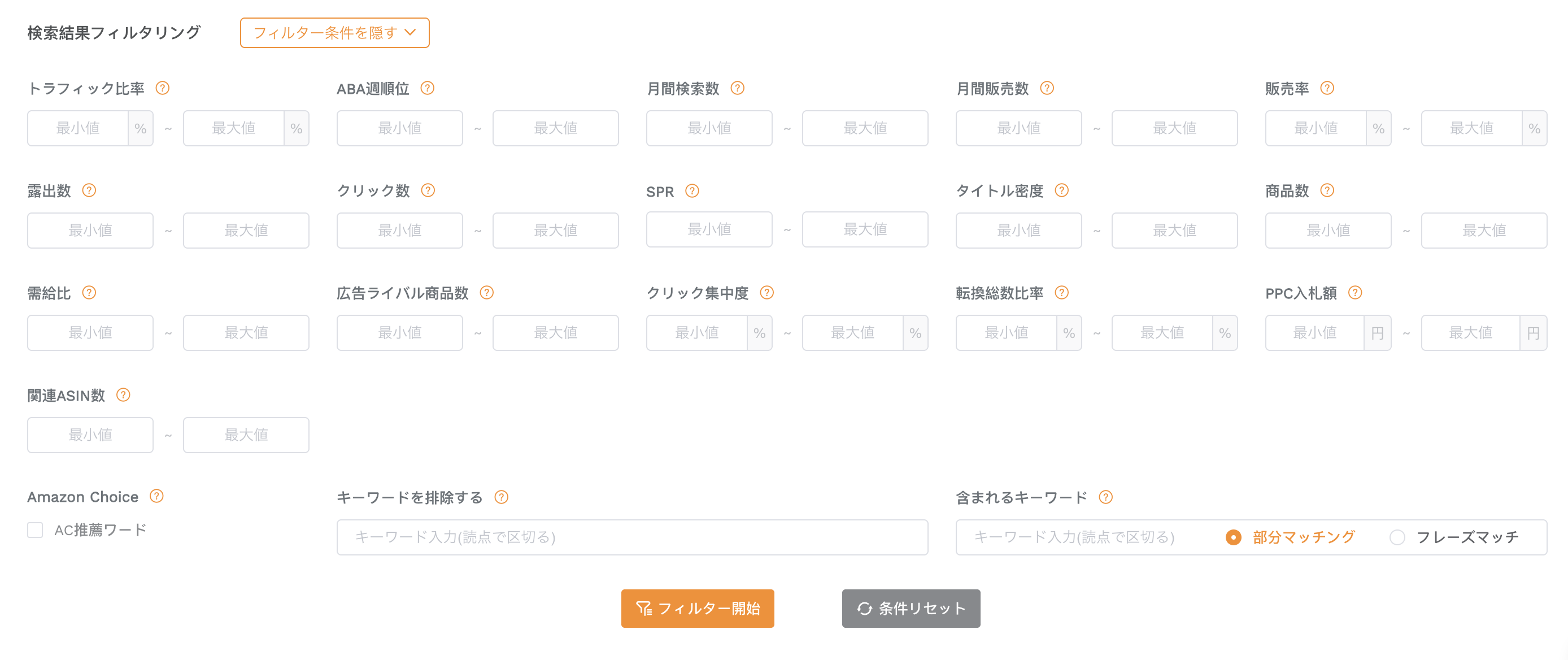
Task: Show tooltip icon for 月間検索数
Action: [738, 88]
